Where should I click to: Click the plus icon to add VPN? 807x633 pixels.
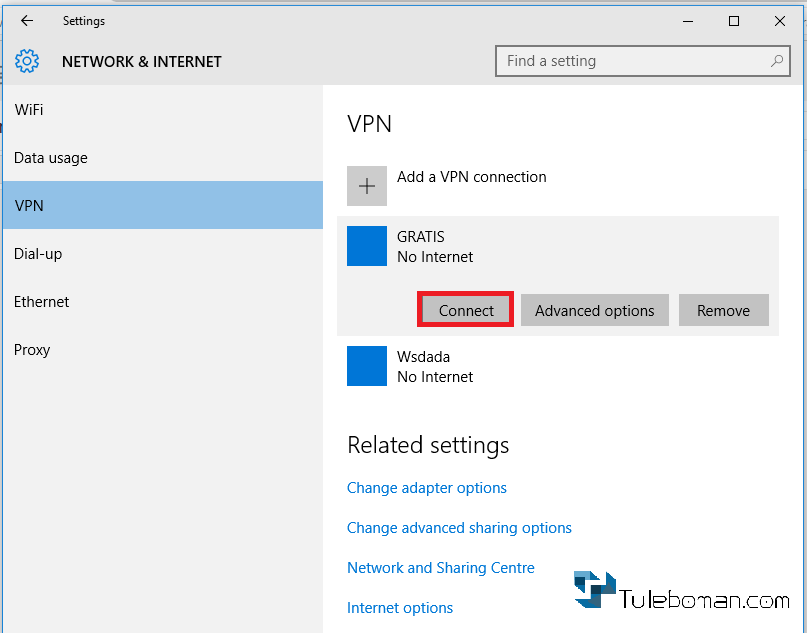[x=366, y=186]
